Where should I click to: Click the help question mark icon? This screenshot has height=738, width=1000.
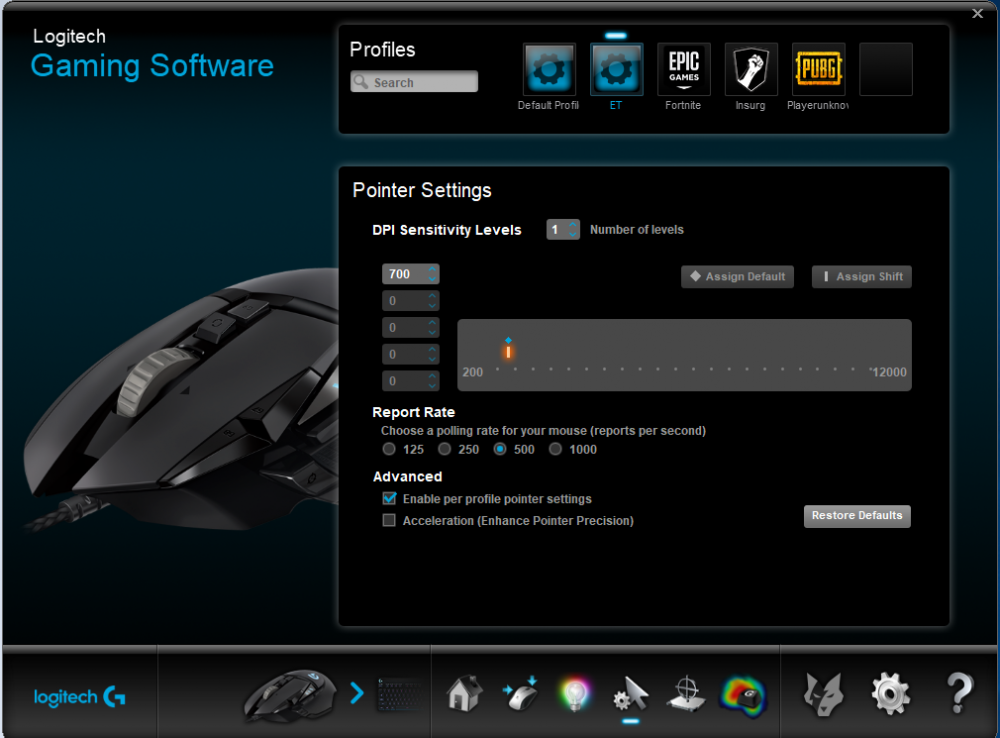point(958,692)
